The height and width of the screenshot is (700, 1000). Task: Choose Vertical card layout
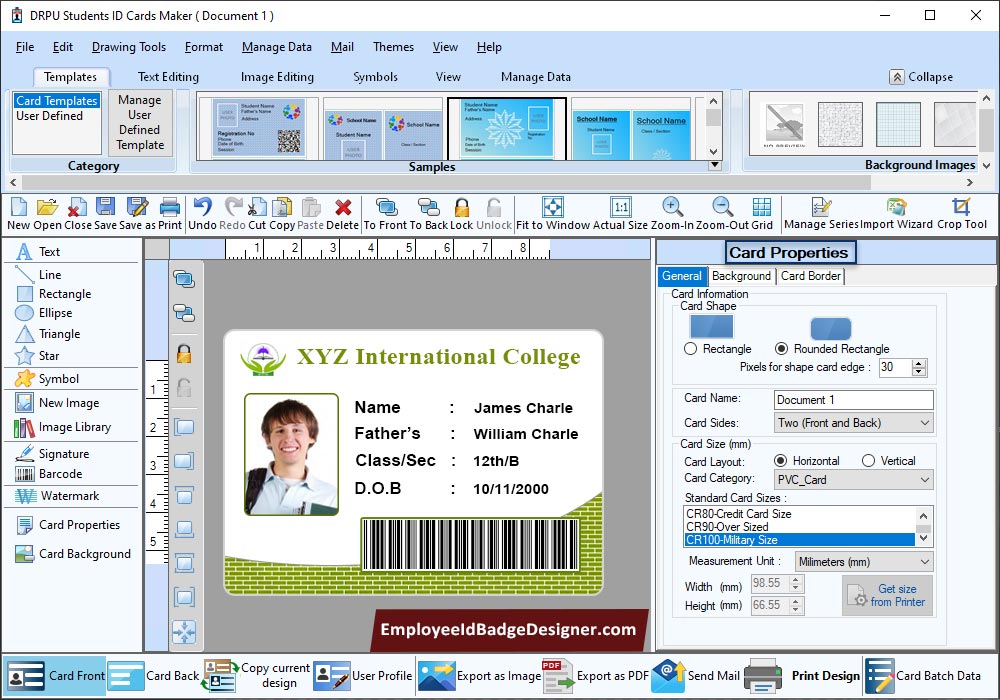pos(868,461)
